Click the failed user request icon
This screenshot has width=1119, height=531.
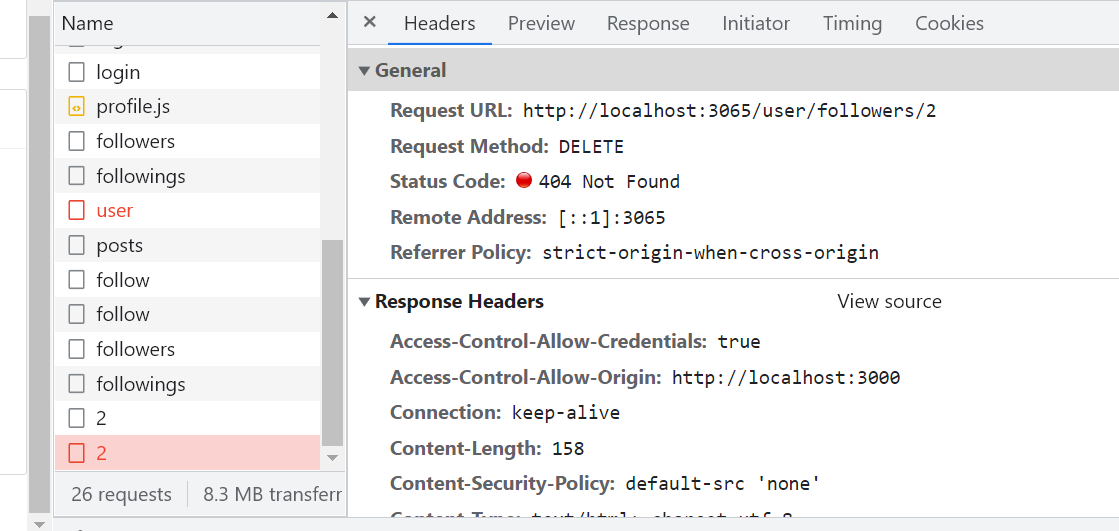pos(76,211)
